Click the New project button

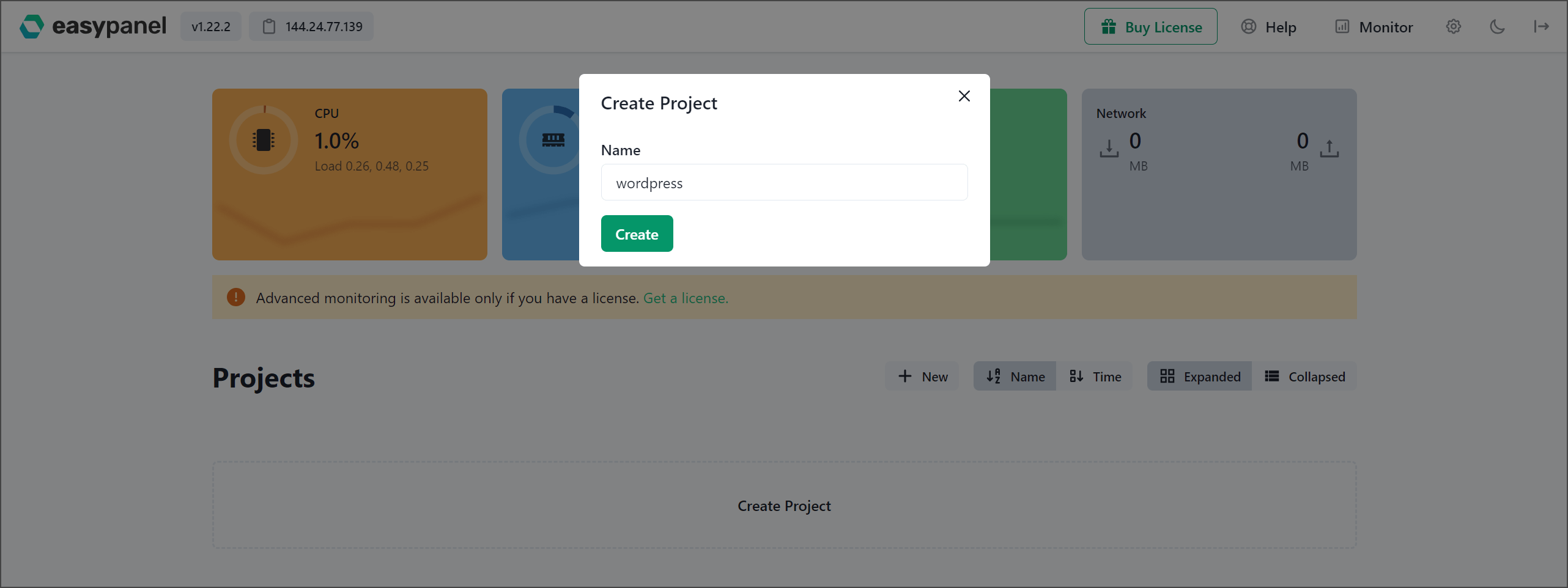coord(922,376)
